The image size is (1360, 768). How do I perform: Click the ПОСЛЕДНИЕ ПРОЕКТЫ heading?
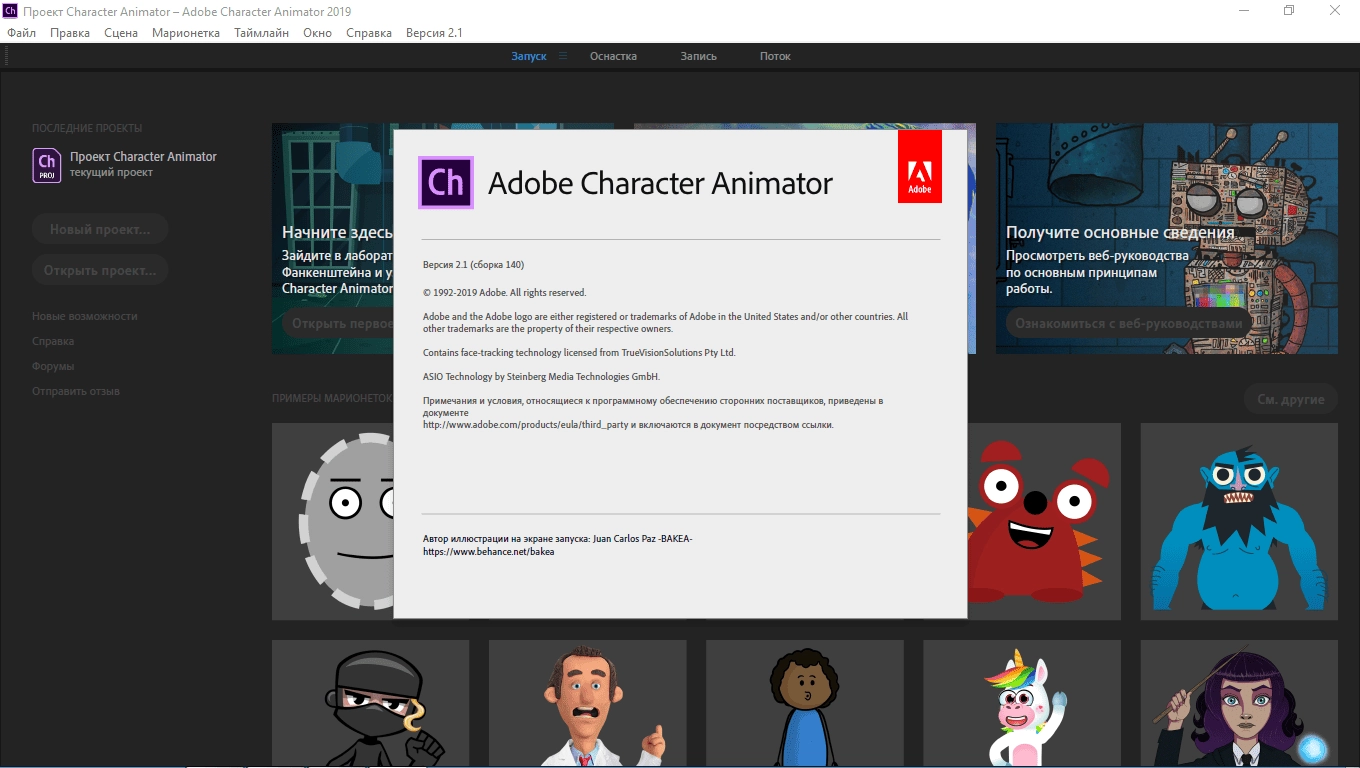tap(87, 128)
